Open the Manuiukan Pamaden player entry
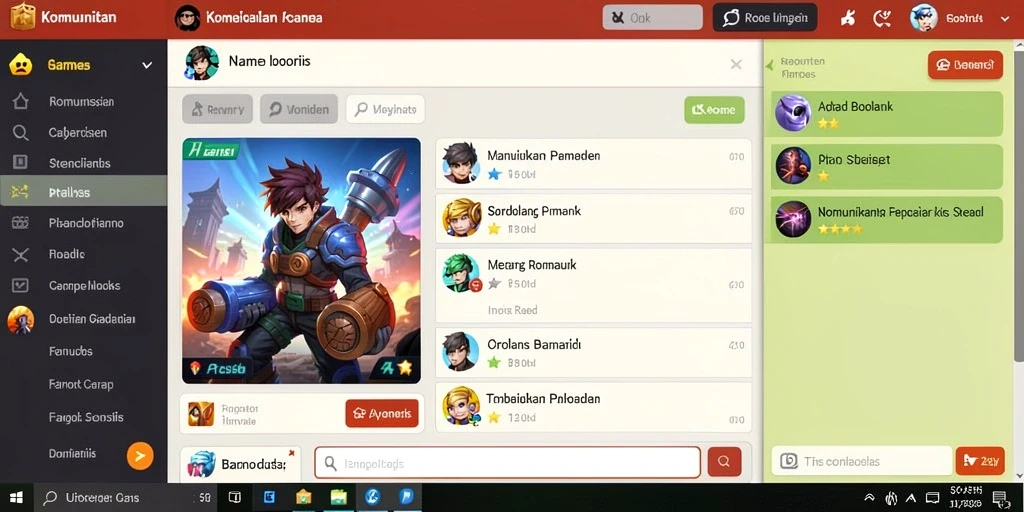The height and width of the screenshot is (512, 1024). (x=594, y=163)
